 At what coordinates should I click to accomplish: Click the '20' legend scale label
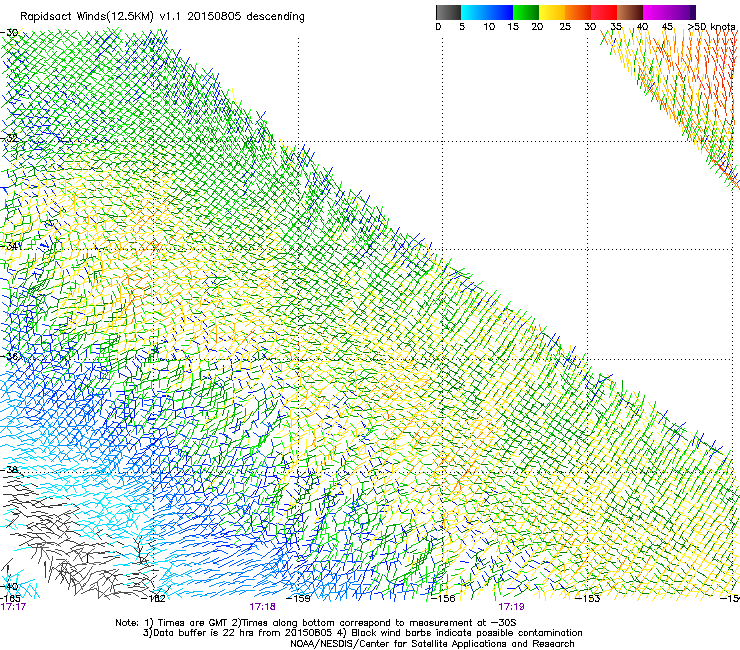click(537, 27)
